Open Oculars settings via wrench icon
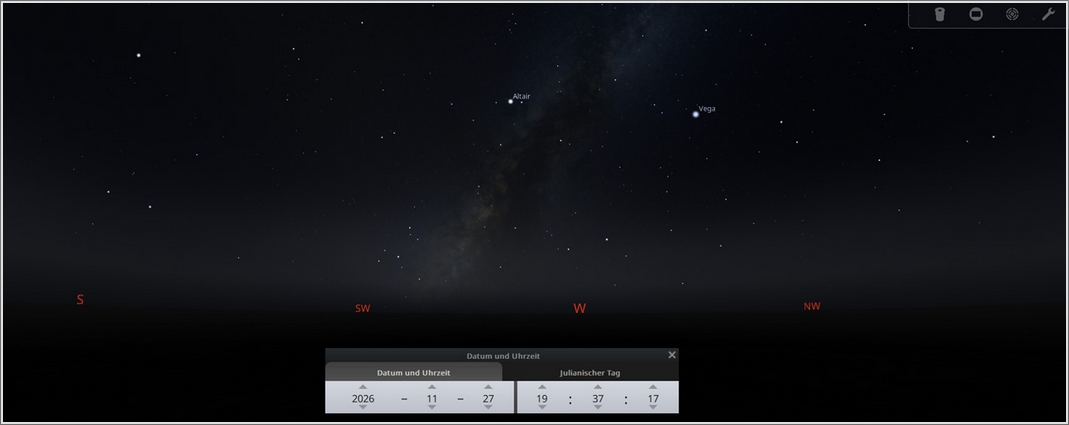 click(1048, 14)
